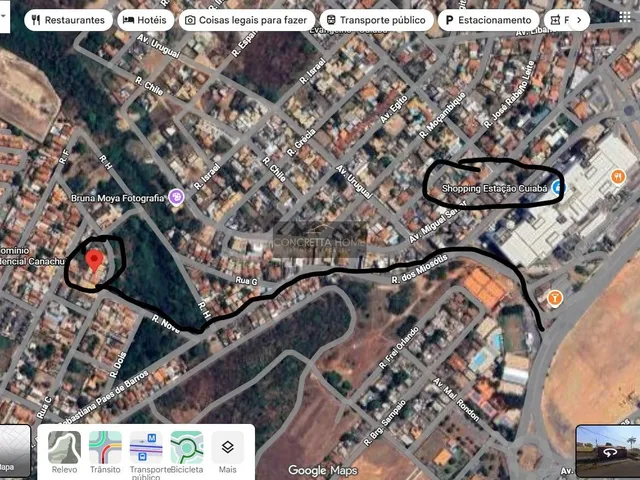Select the R. Moçambique street label
This screenshot has width=640, height=480.
pyautogui.click(x=442, y=115)
